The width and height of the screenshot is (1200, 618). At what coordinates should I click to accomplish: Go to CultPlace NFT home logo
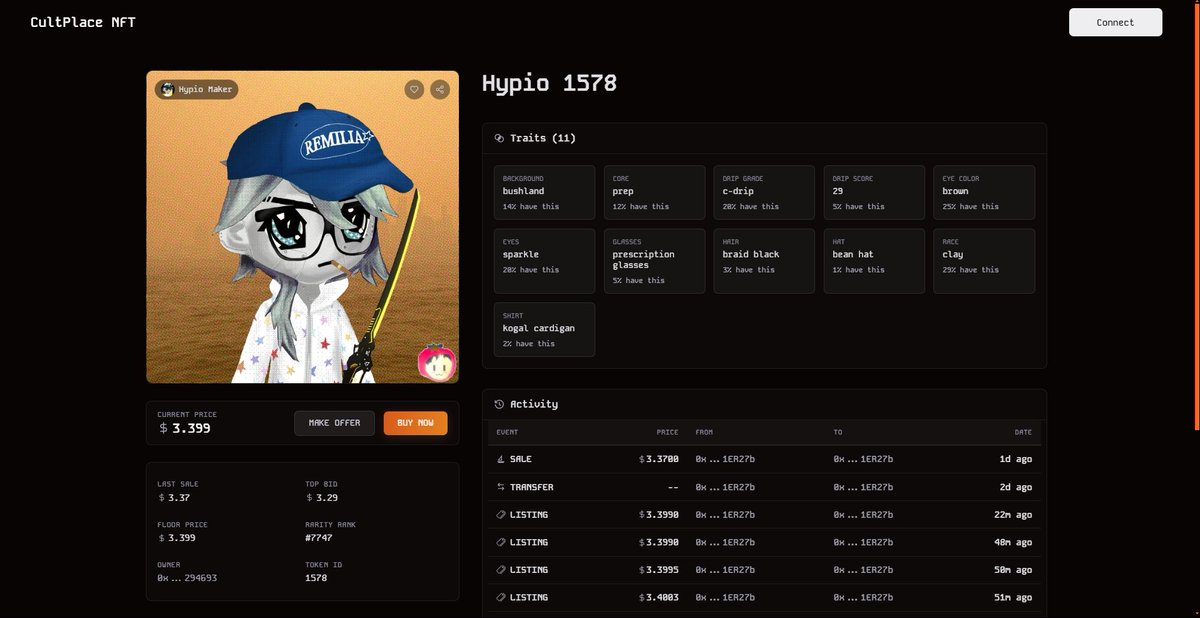[x=83, y=22]
